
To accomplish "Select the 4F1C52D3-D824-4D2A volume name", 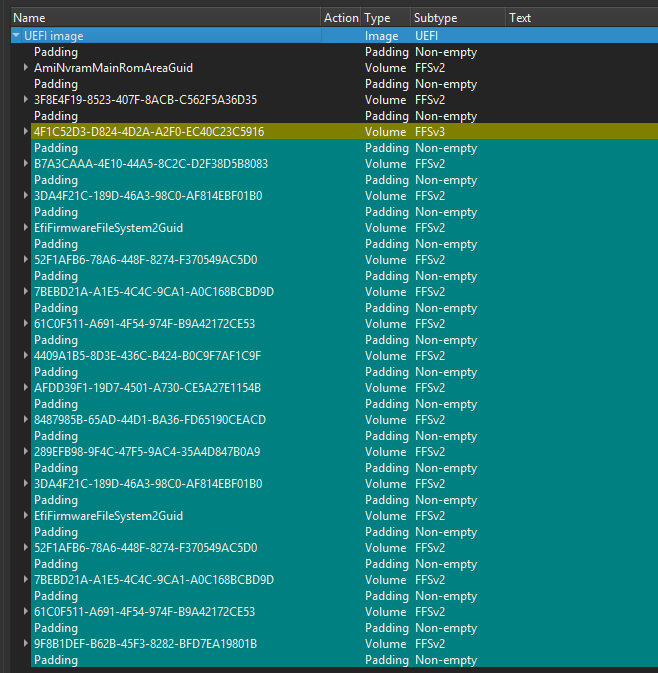I will coord(148,132).
